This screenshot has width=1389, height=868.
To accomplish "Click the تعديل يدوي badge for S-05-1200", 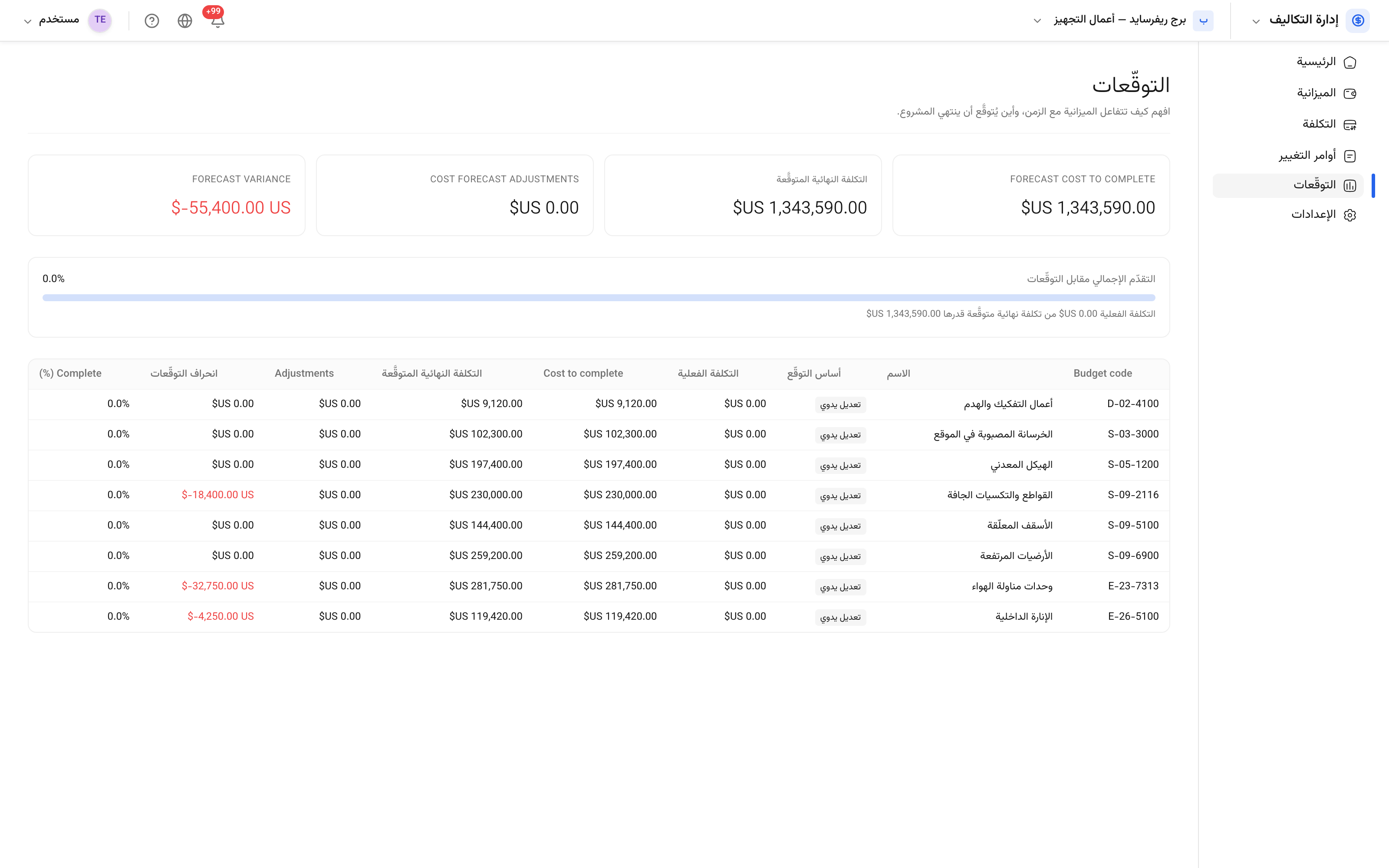I will [x=840, y=465].
